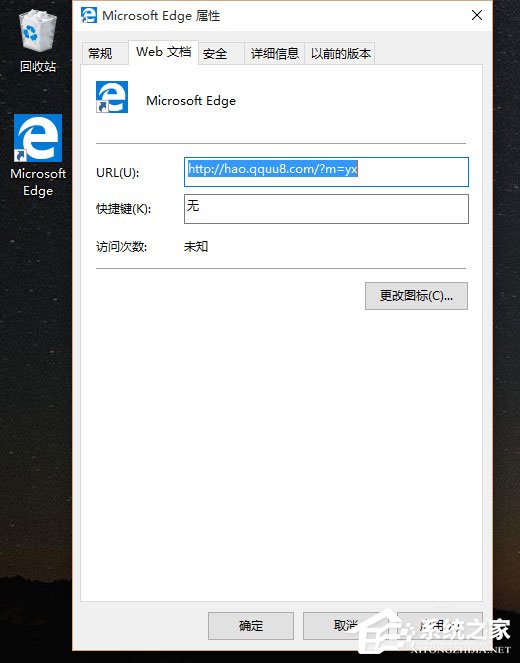Click the 访问次数: label
The height and width of the screenshot is (663, 520).
121,246
